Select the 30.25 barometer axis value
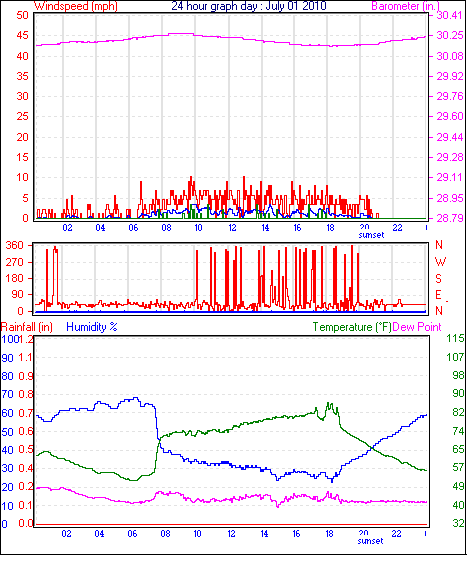467x566 pixels. pos(450,35)
